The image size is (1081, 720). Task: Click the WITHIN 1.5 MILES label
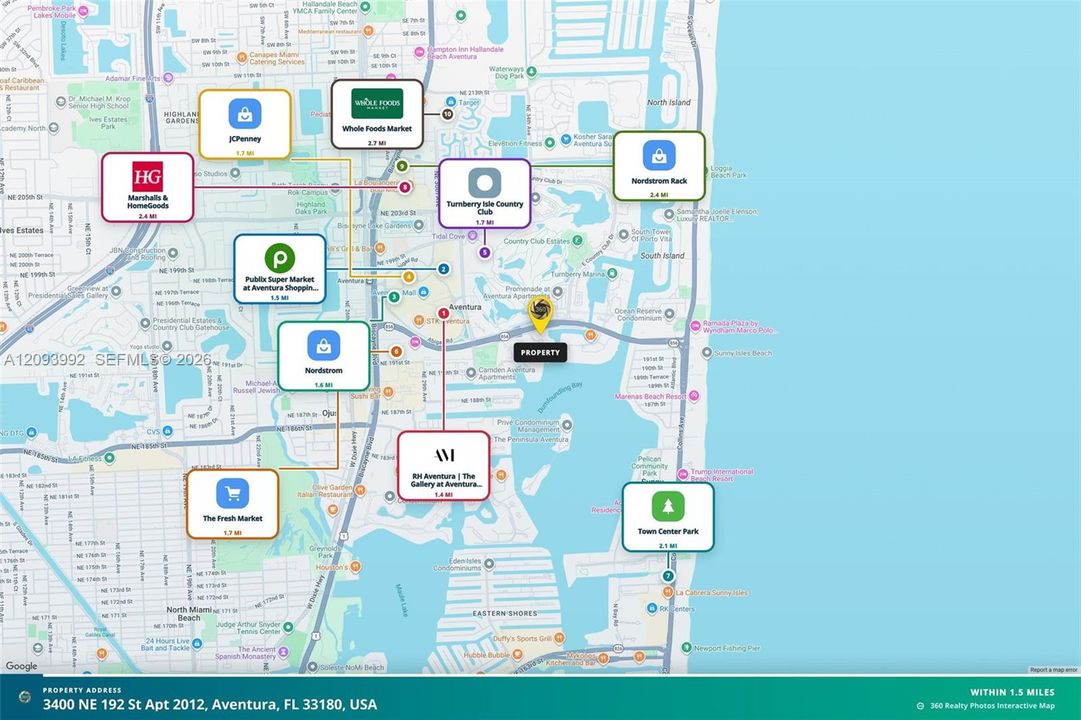1012,692
